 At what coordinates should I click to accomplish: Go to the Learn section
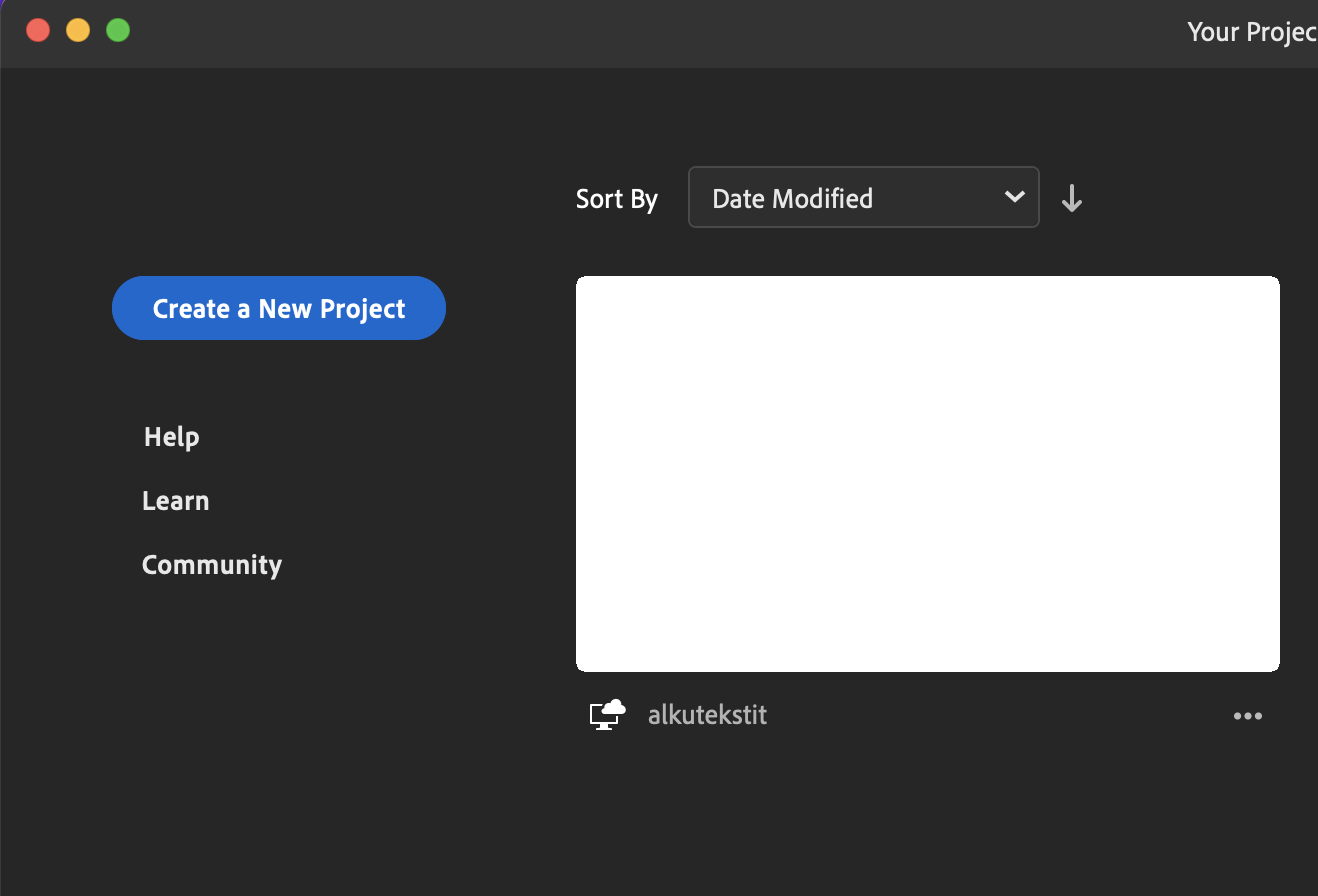(x=175, y=501)
